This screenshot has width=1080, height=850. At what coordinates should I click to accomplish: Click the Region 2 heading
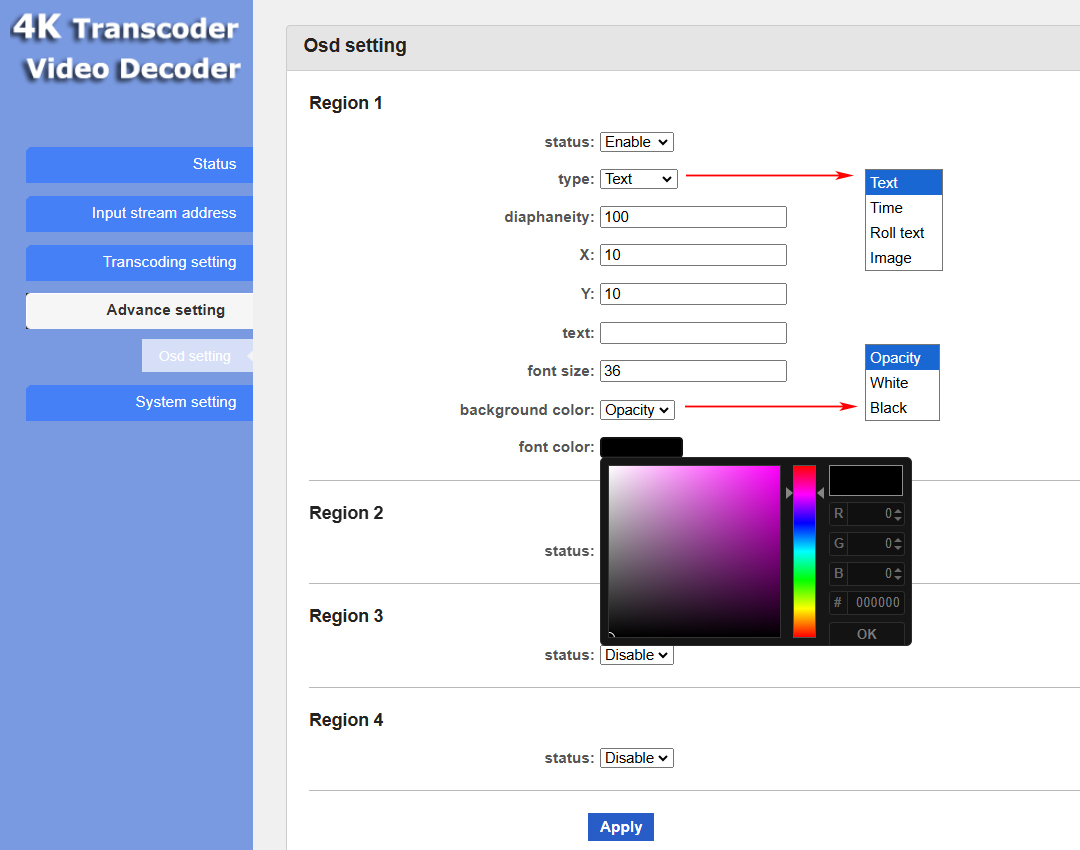click(346, 513)
